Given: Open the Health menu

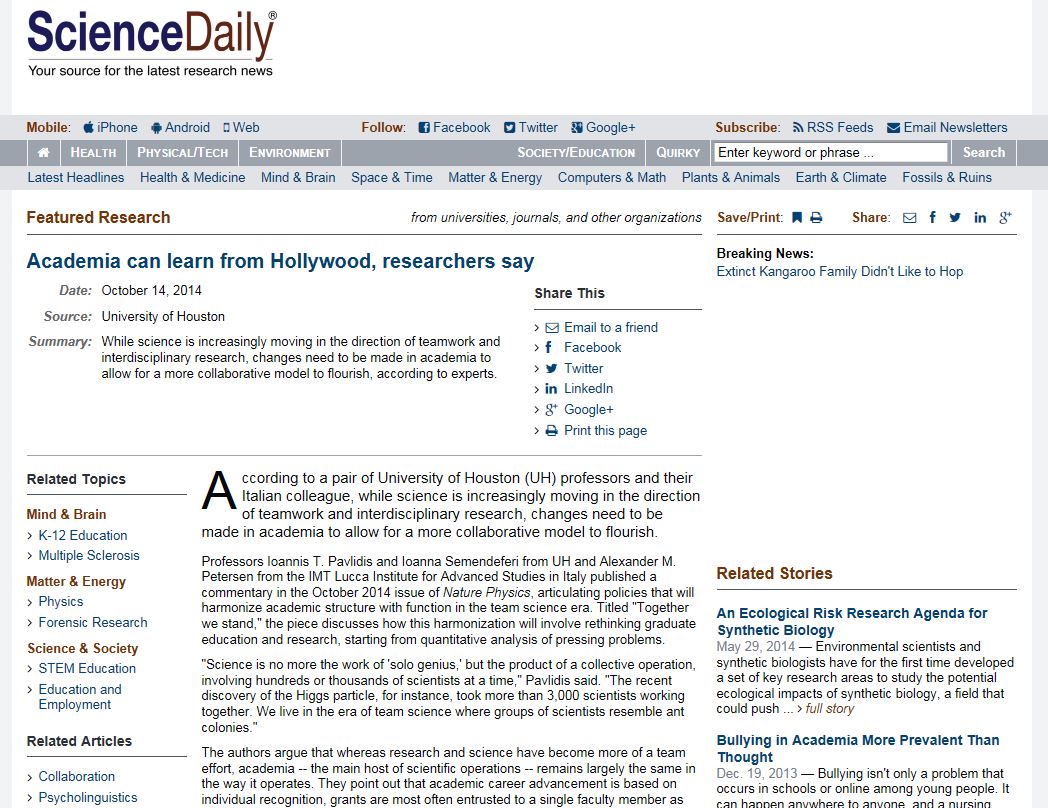Looking at the screenshot, I should (93, 152).
